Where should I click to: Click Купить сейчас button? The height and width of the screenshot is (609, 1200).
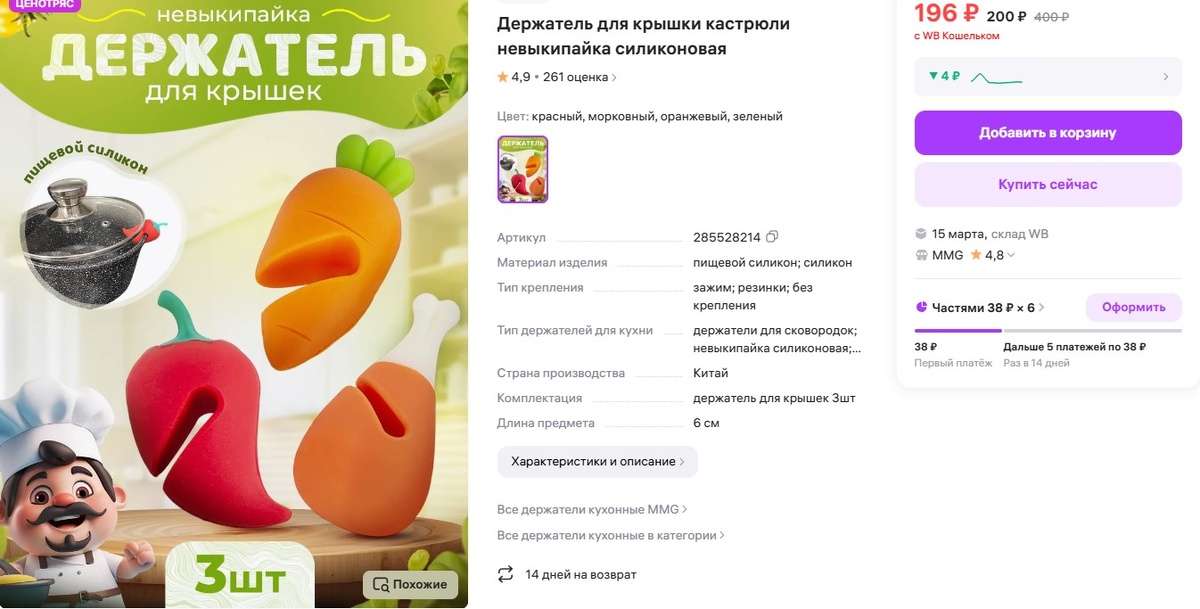pyautogui.click(x=1048, y=184)
